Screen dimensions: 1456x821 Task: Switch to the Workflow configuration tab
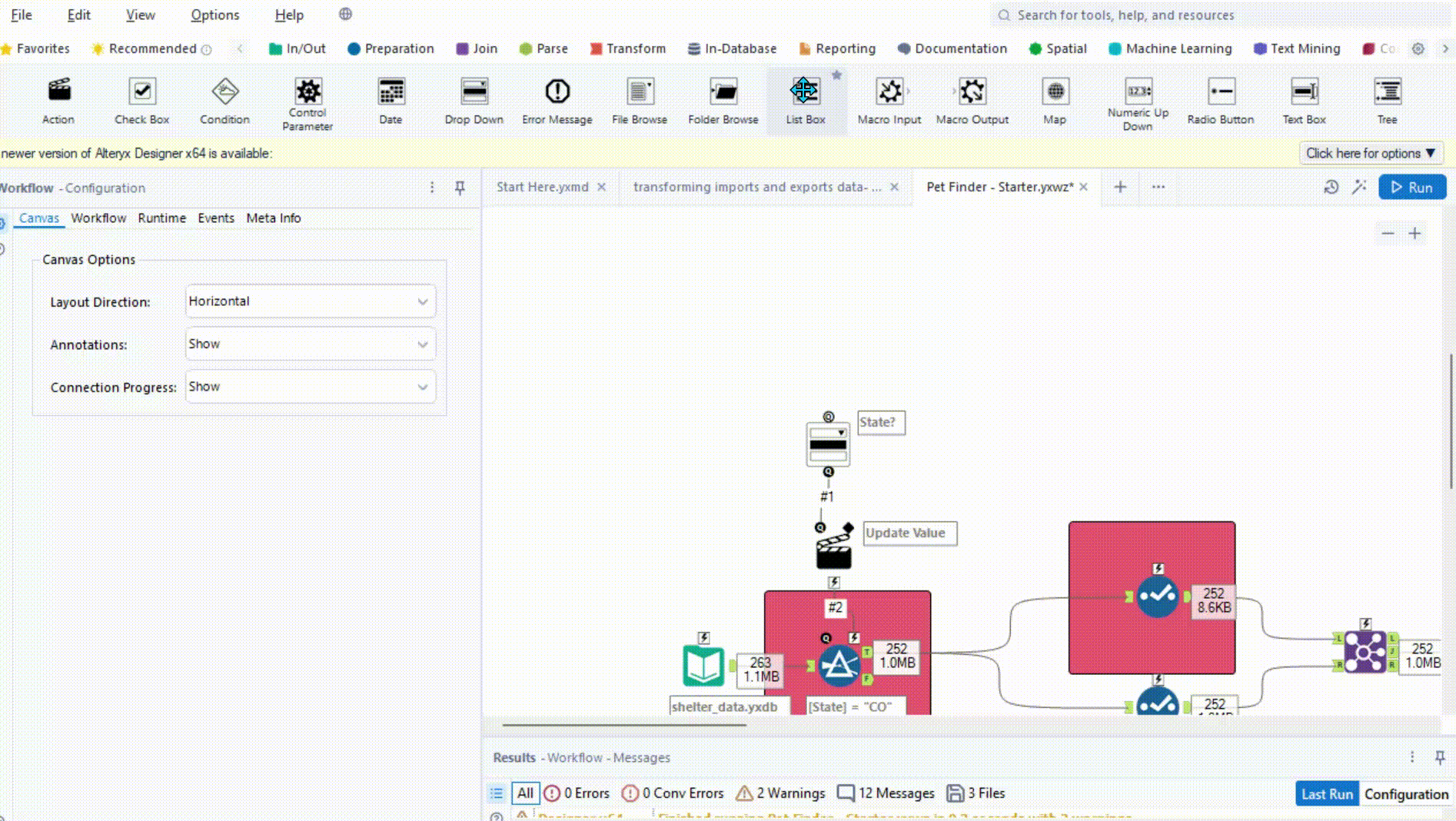pyautogui.click(x=98, y=218)
